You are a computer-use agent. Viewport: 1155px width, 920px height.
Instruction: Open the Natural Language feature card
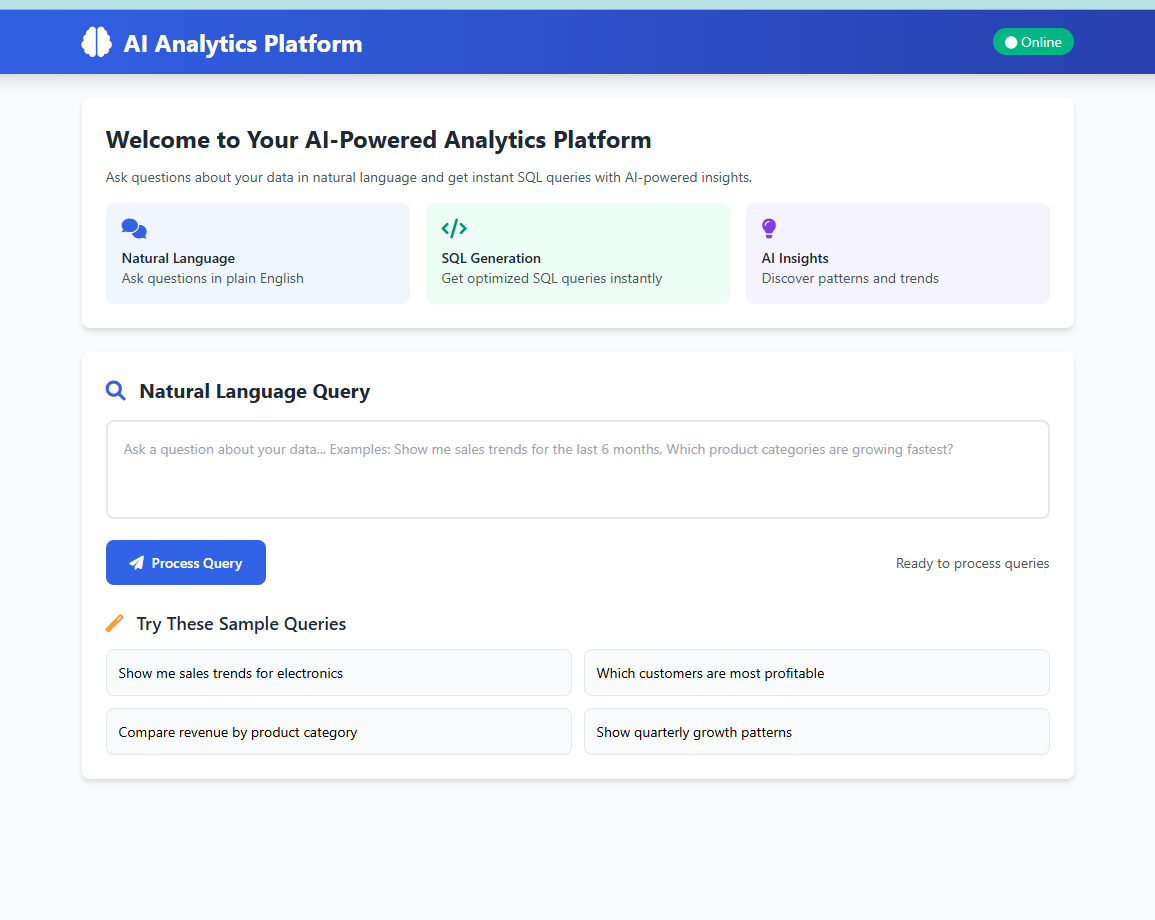click(258, 254)
